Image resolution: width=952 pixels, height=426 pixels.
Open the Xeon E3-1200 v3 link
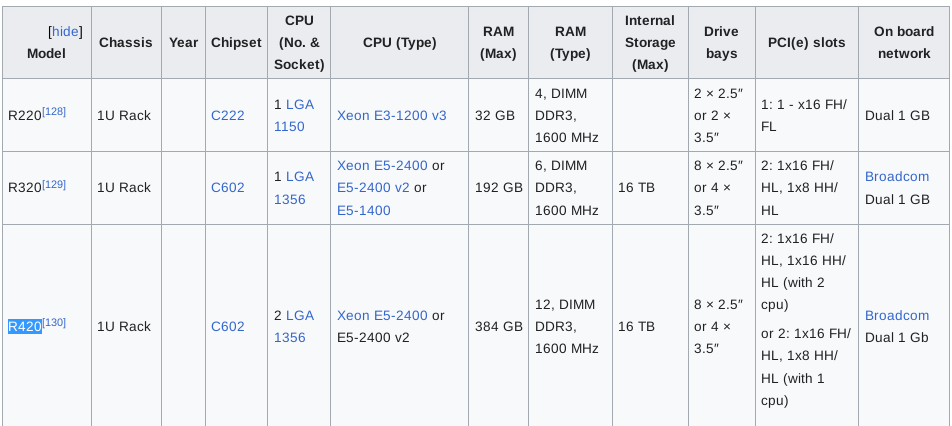(392, 115)
